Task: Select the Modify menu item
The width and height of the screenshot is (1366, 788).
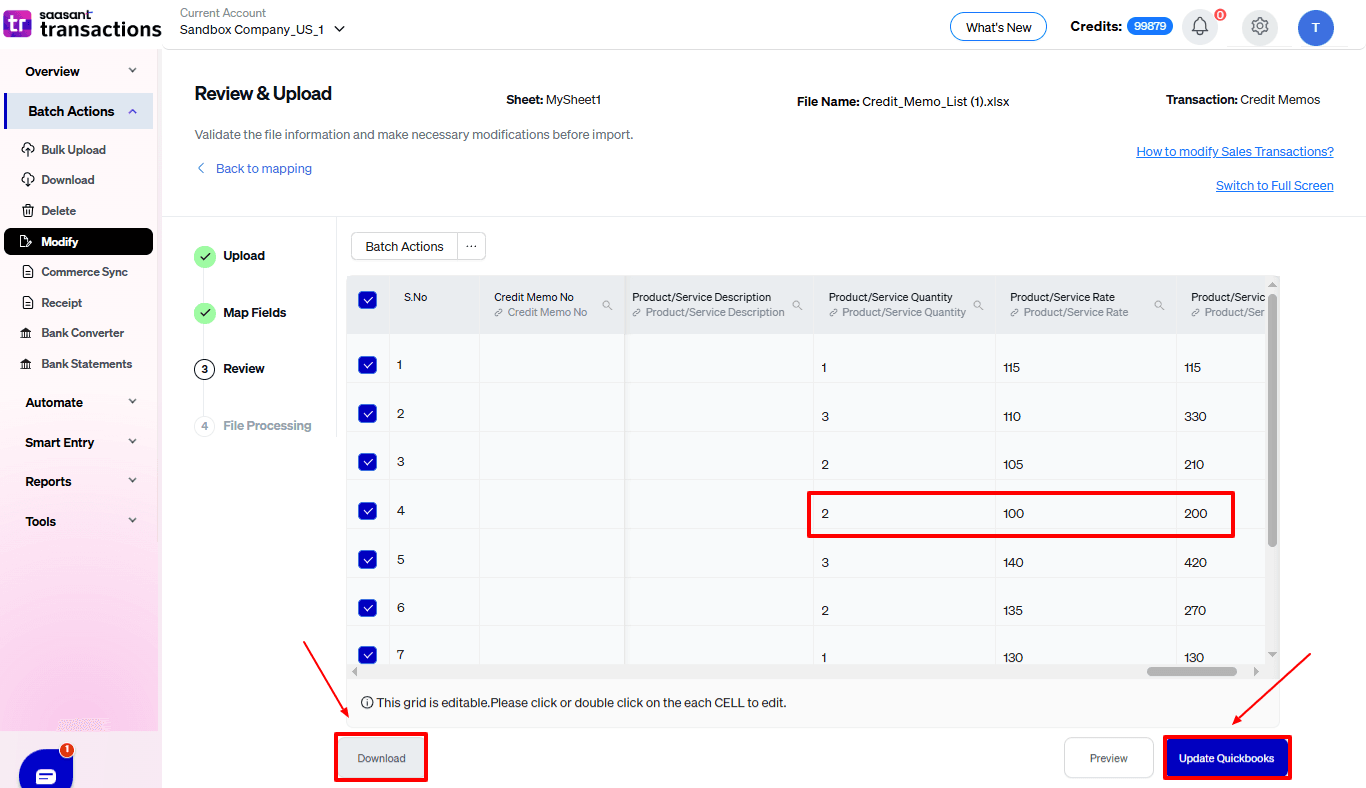Action: [x=60, y=241]
